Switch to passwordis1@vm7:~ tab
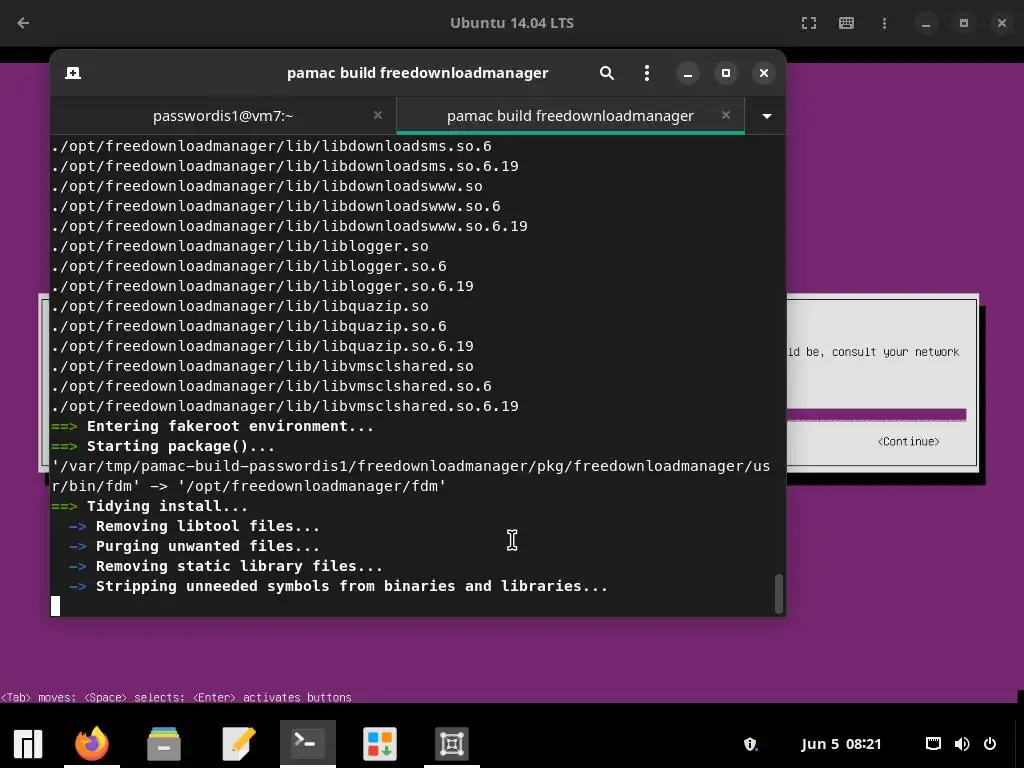Image resolution: width=1024 pixels, height=768 pixels. click(x=223, y=116)
